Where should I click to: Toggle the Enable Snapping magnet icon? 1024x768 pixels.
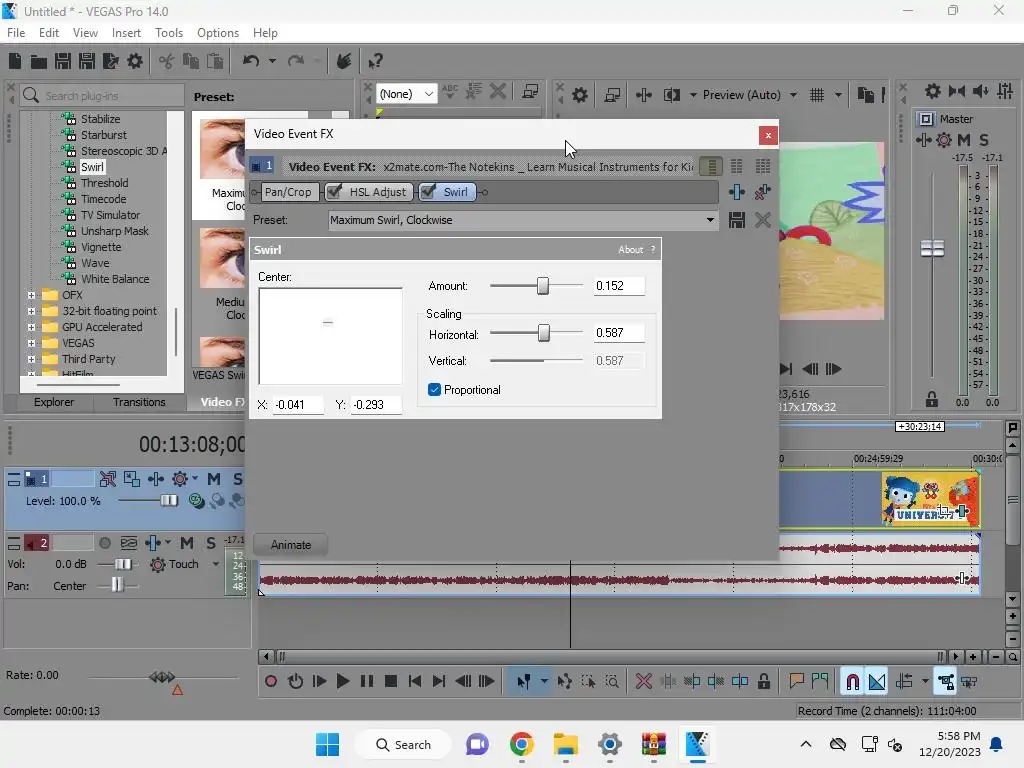click(x=852, y=682)
